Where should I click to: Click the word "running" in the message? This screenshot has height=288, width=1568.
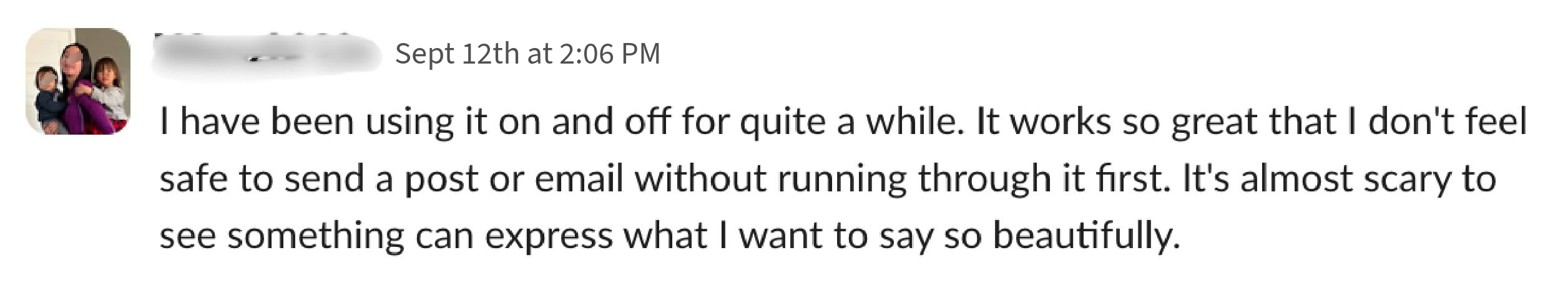click(x=842, y=178)
